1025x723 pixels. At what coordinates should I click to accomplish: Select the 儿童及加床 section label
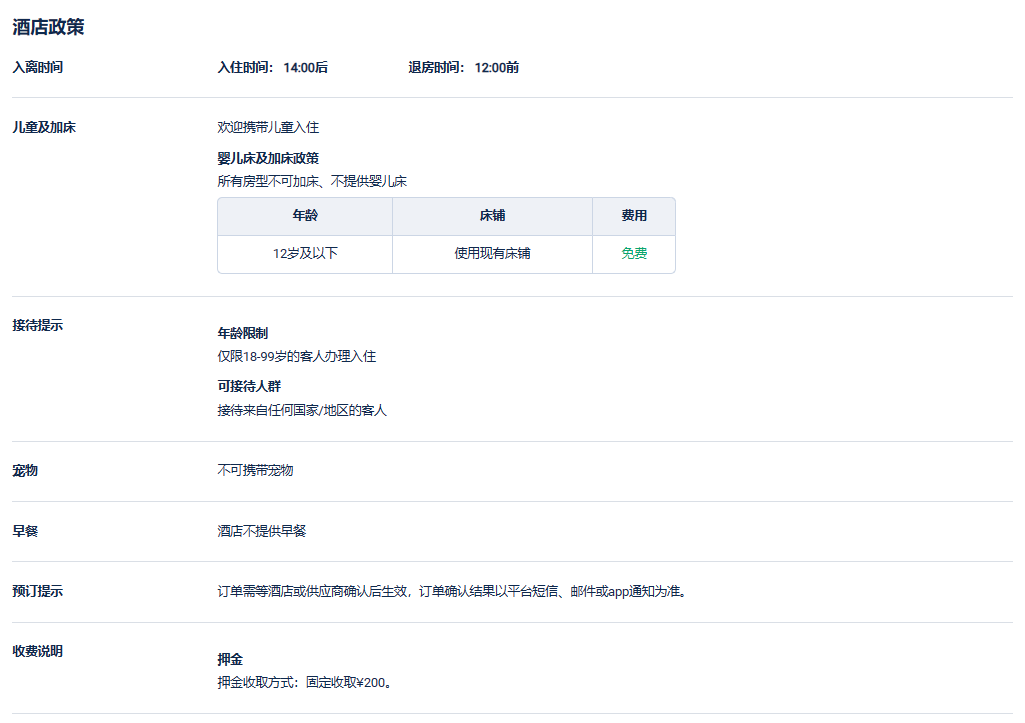pyautogui.click(x=44, y=128)
